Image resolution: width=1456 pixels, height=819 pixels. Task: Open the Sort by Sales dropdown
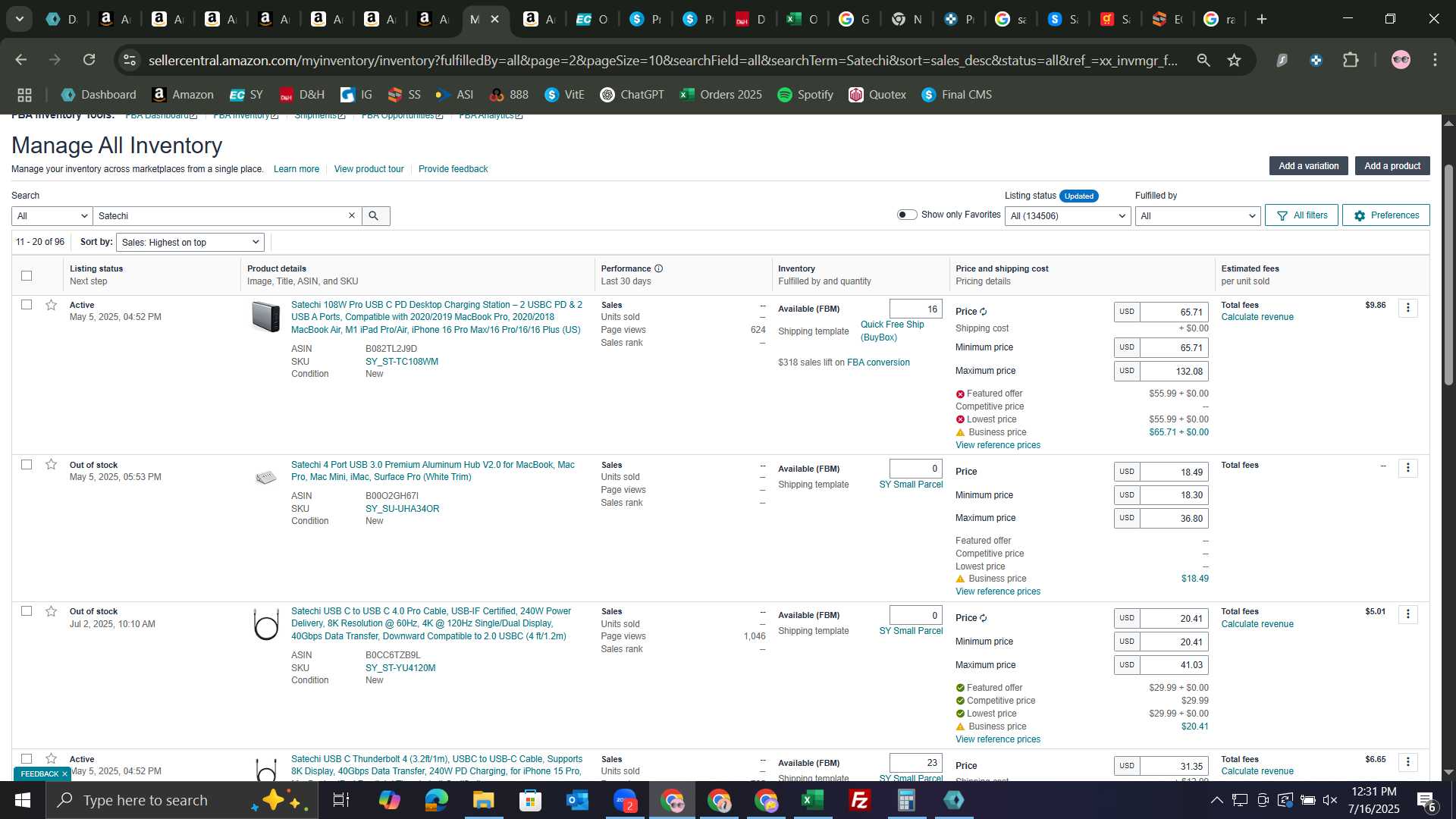(x=190, y=243)
